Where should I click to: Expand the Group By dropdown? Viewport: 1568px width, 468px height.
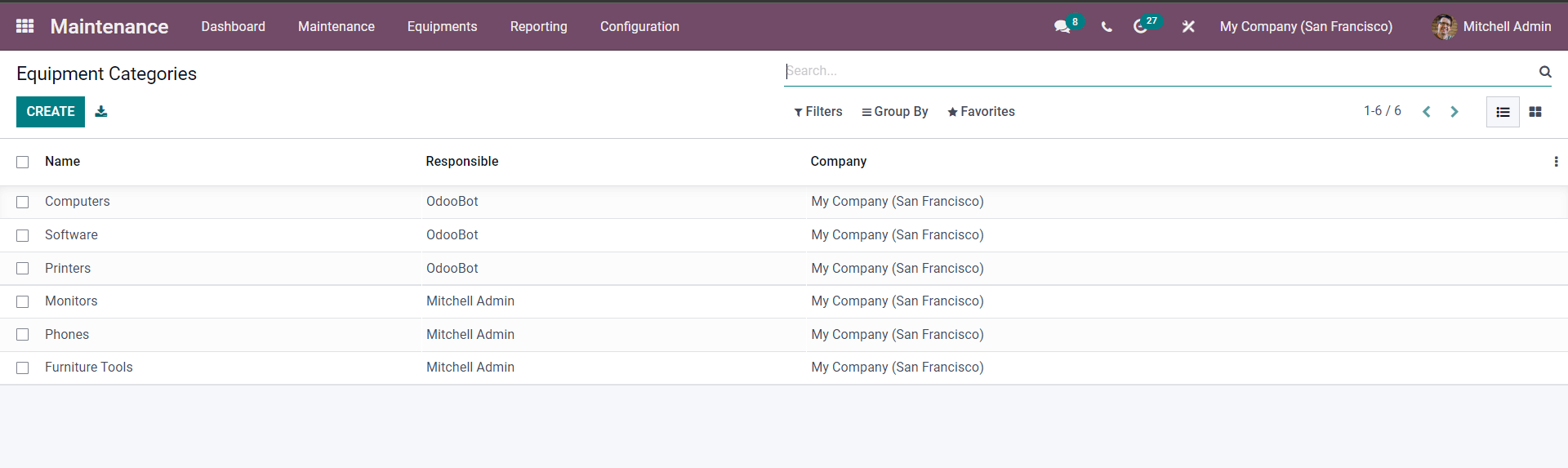point(895,112)
